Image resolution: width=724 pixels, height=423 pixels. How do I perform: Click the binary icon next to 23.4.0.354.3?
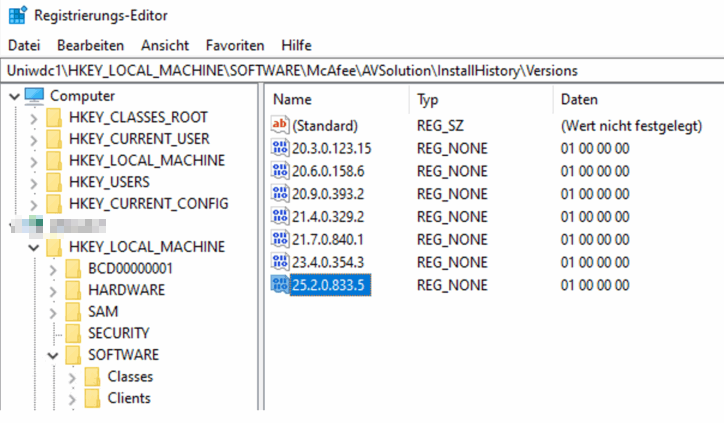[279, 262]
